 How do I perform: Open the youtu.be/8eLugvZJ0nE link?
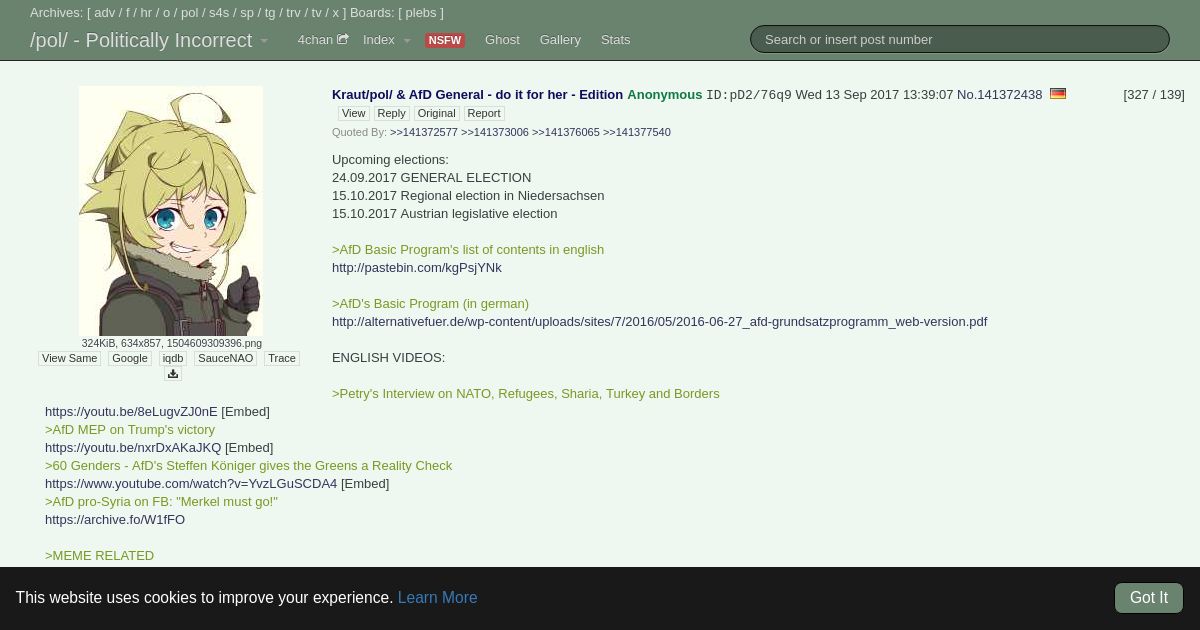[x=131, y=411]
